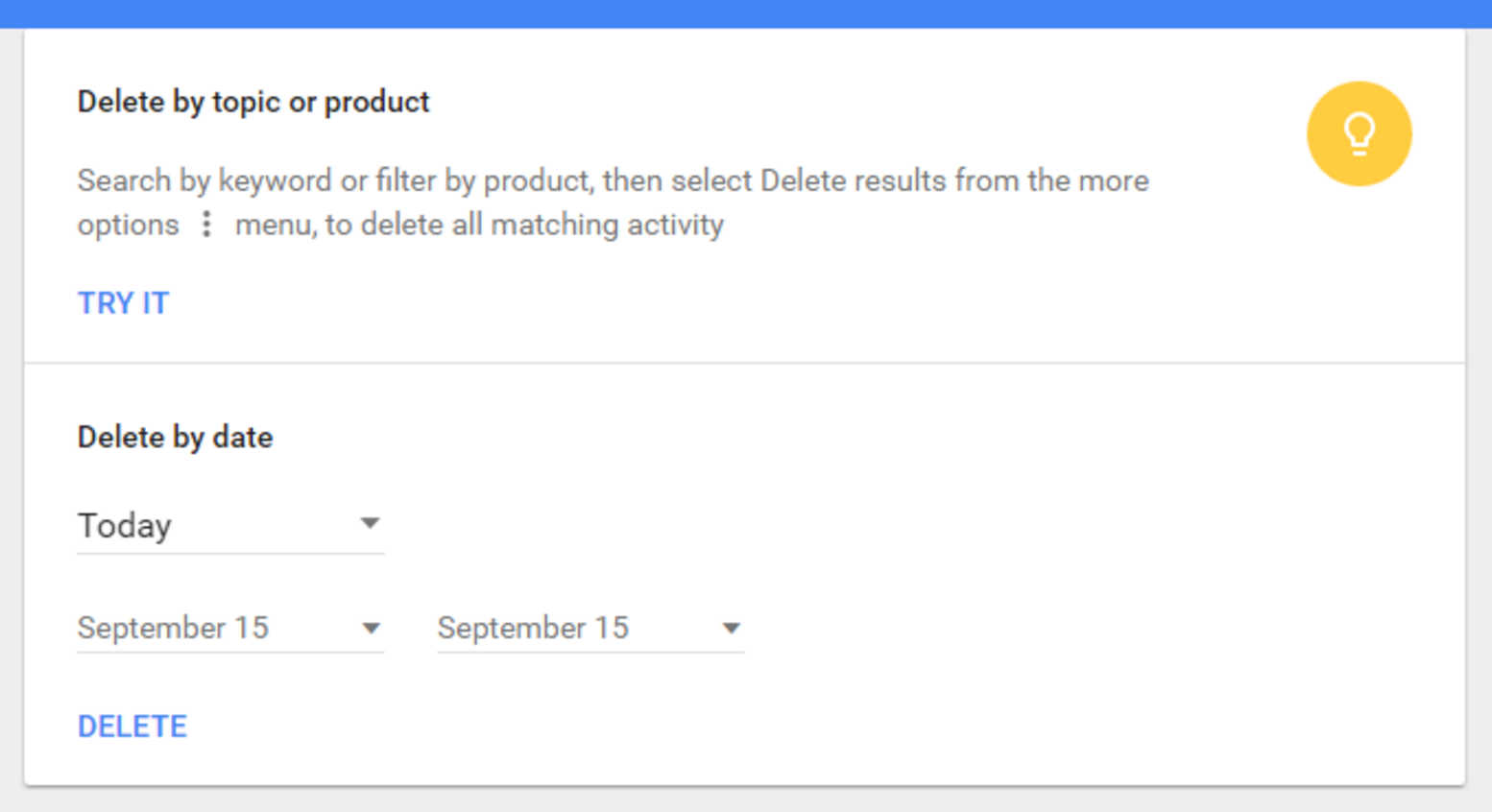Click the word options before the three-dot icon
1492x812 pixels.
(x=128, y=225)
